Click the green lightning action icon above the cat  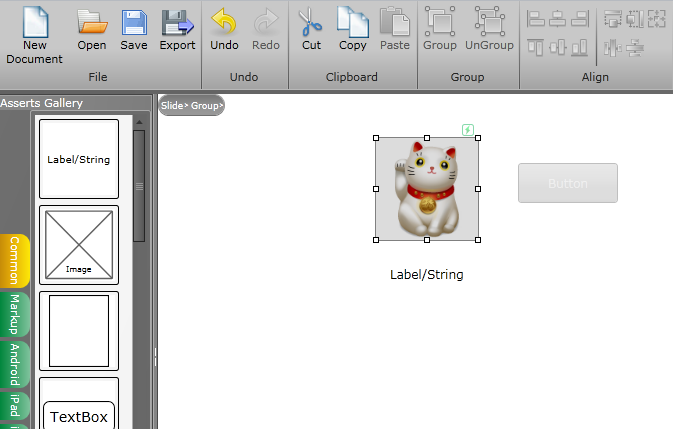coord(468,130)
